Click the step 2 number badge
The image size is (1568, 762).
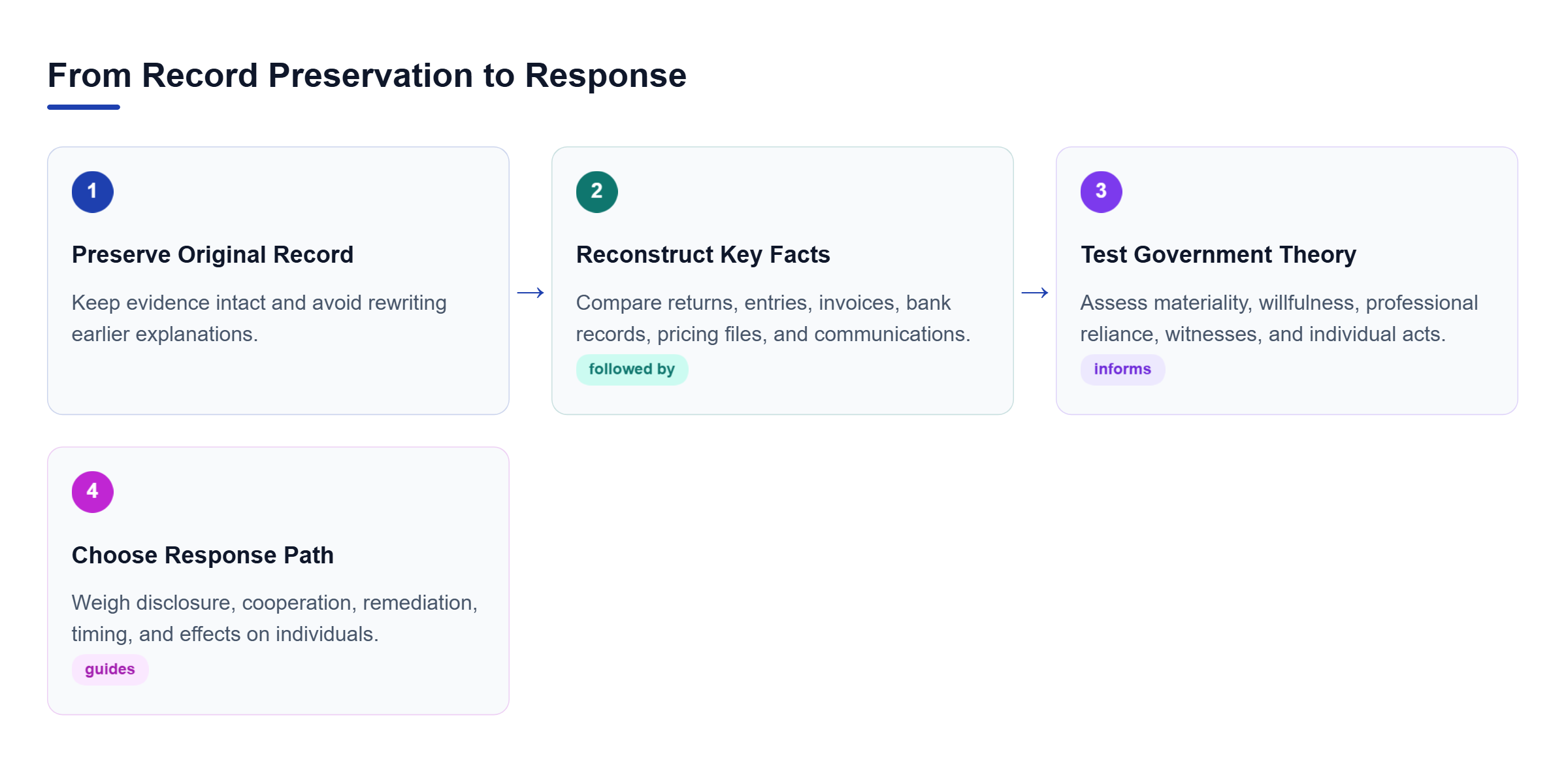pyautogui.click(x=597, y=191)
